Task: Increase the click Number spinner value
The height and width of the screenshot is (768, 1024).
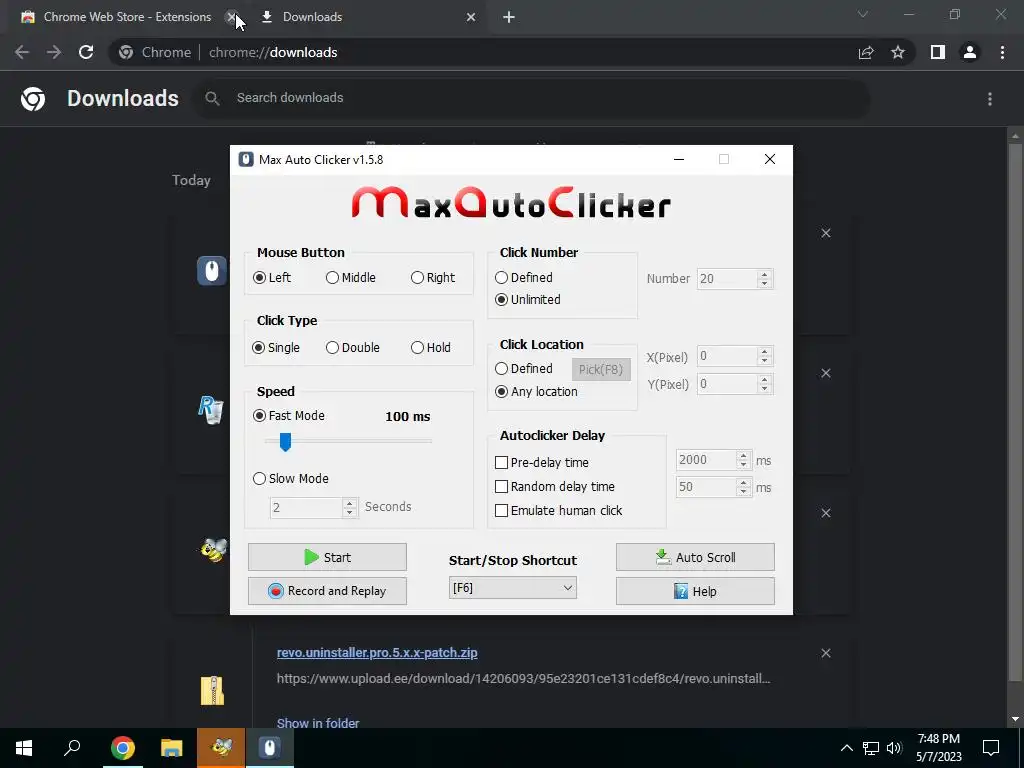Action: click(764, 274)
